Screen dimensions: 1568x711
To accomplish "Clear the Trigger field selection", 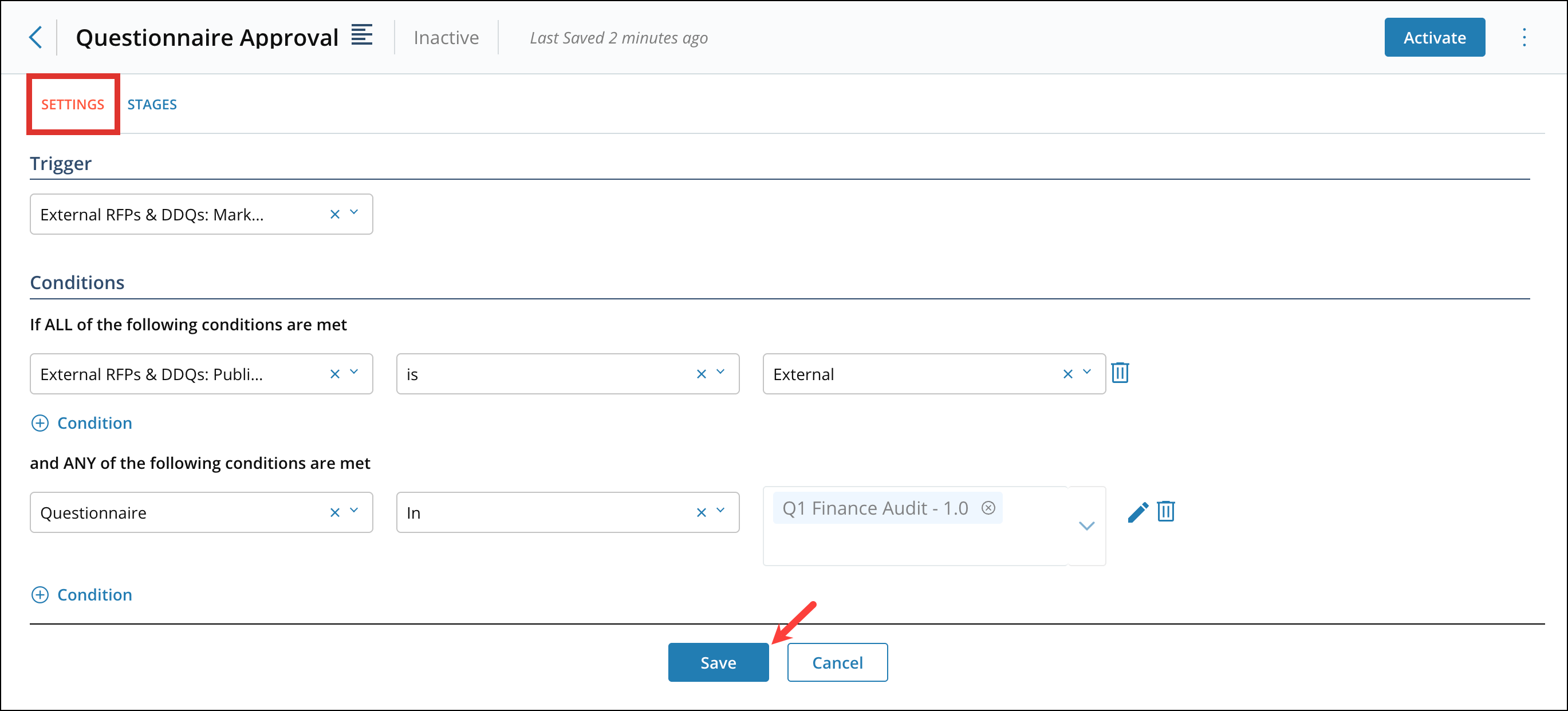I will [334, 214].
